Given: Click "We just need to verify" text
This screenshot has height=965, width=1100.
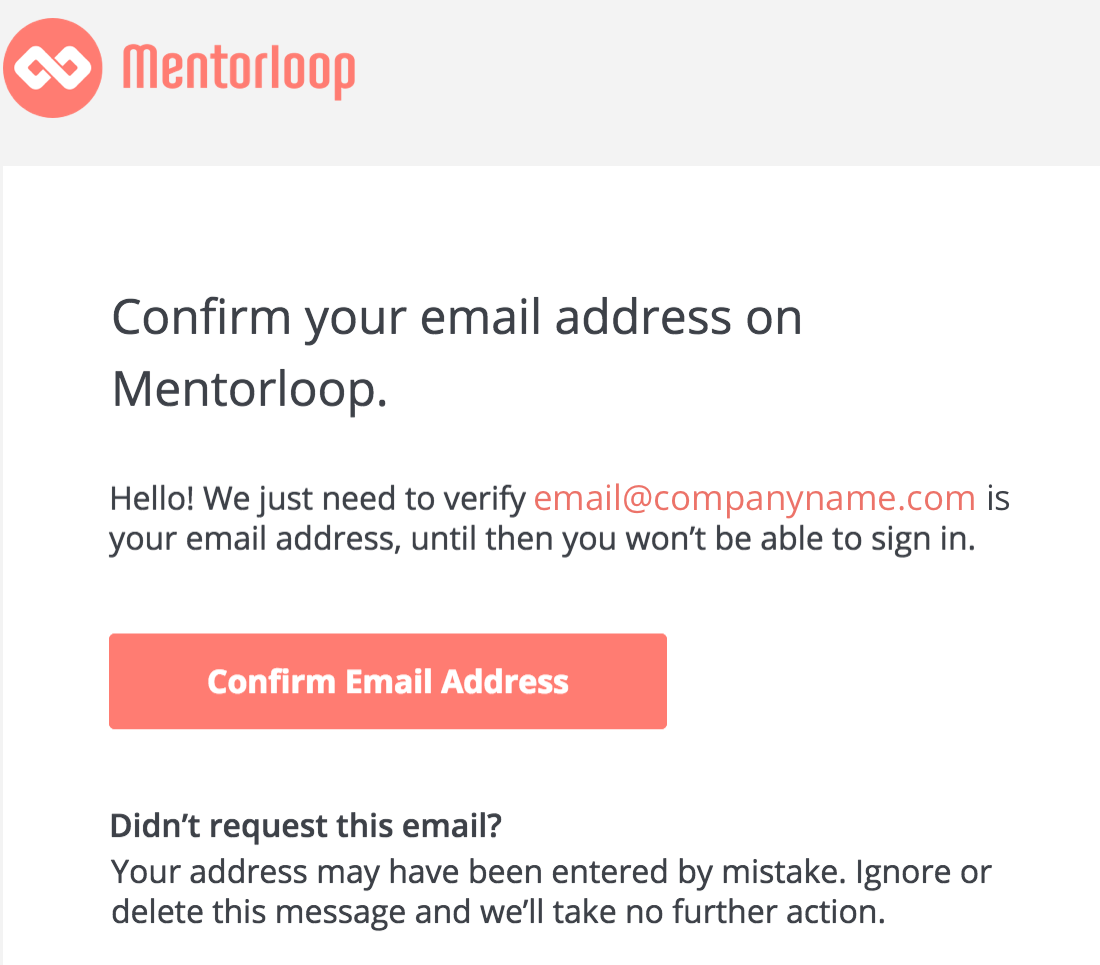Looking at the screenshot, I should point(364,499).
